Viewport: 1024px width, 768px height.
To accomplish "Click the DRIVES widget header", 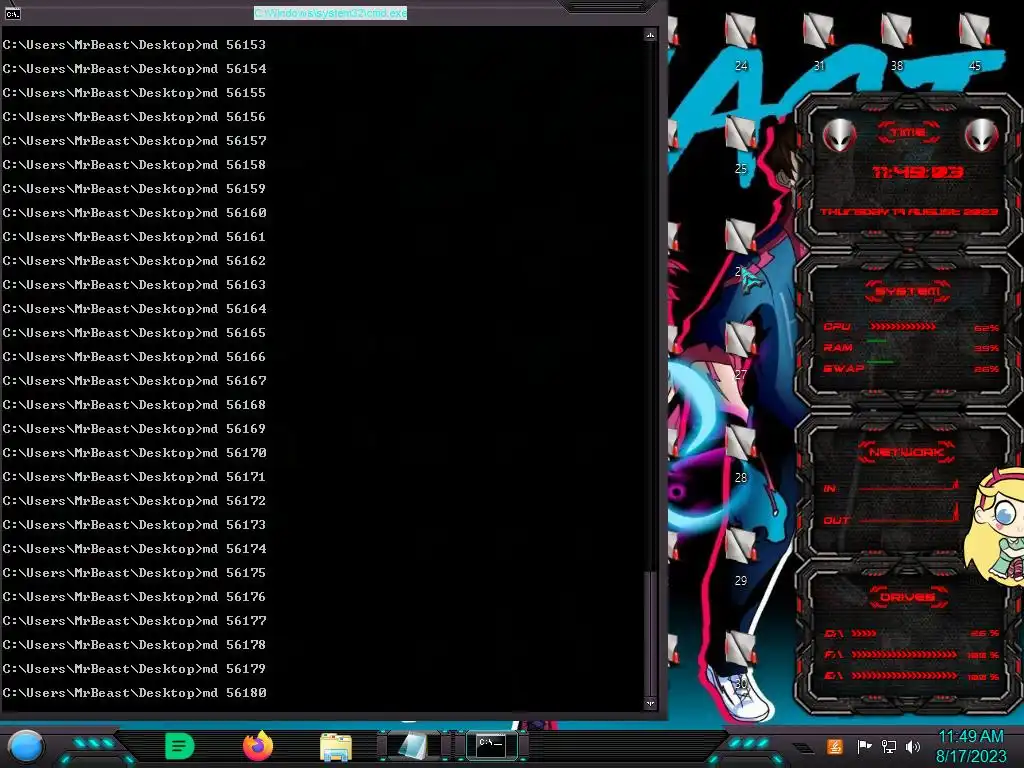I will [x=908, y=597].
